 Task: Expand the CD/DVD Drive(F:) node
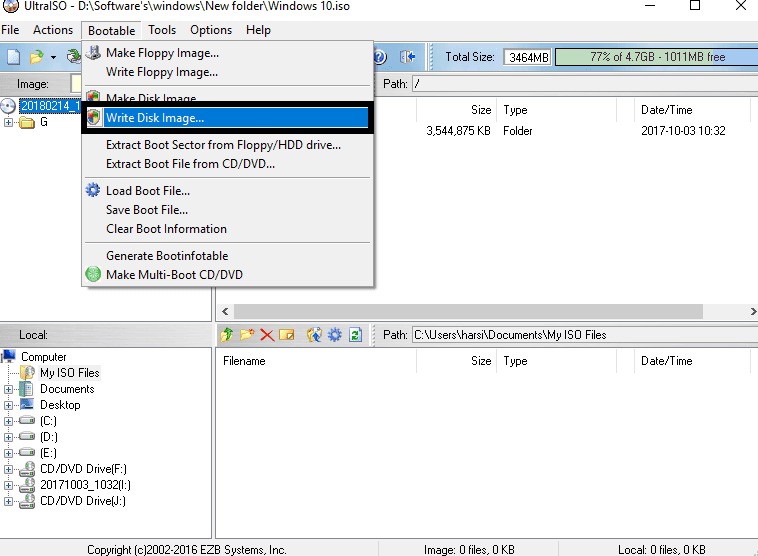(8, 469)
